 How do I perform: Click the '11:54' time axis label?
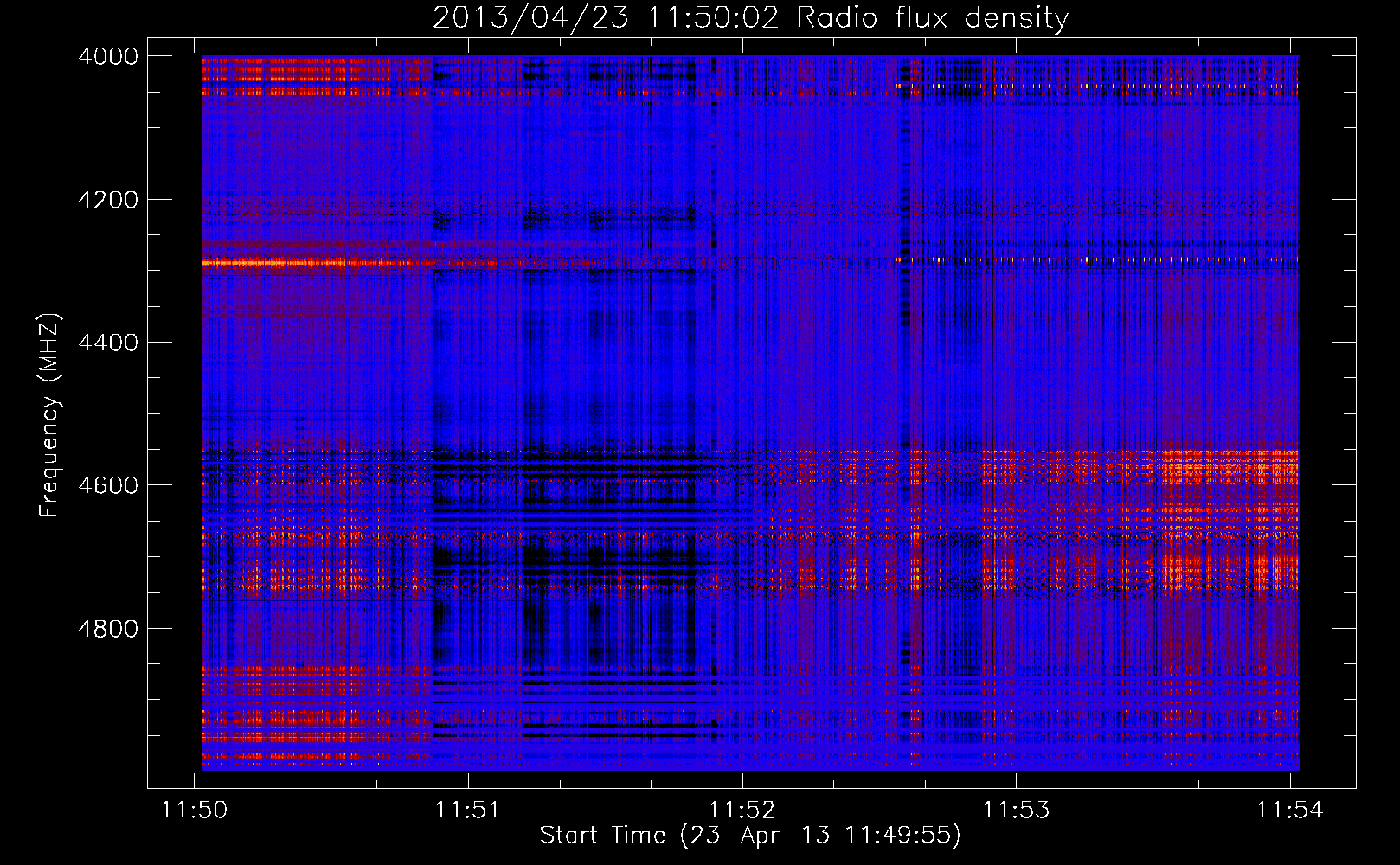[x=1289, y=811]
